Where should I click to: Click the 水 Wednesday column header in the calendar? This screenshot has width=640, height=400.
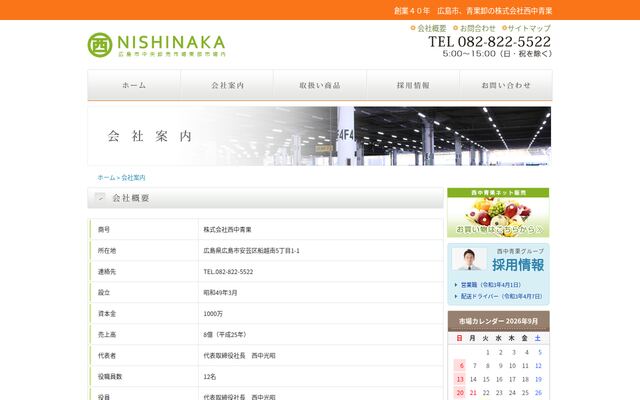pos(499,338)
